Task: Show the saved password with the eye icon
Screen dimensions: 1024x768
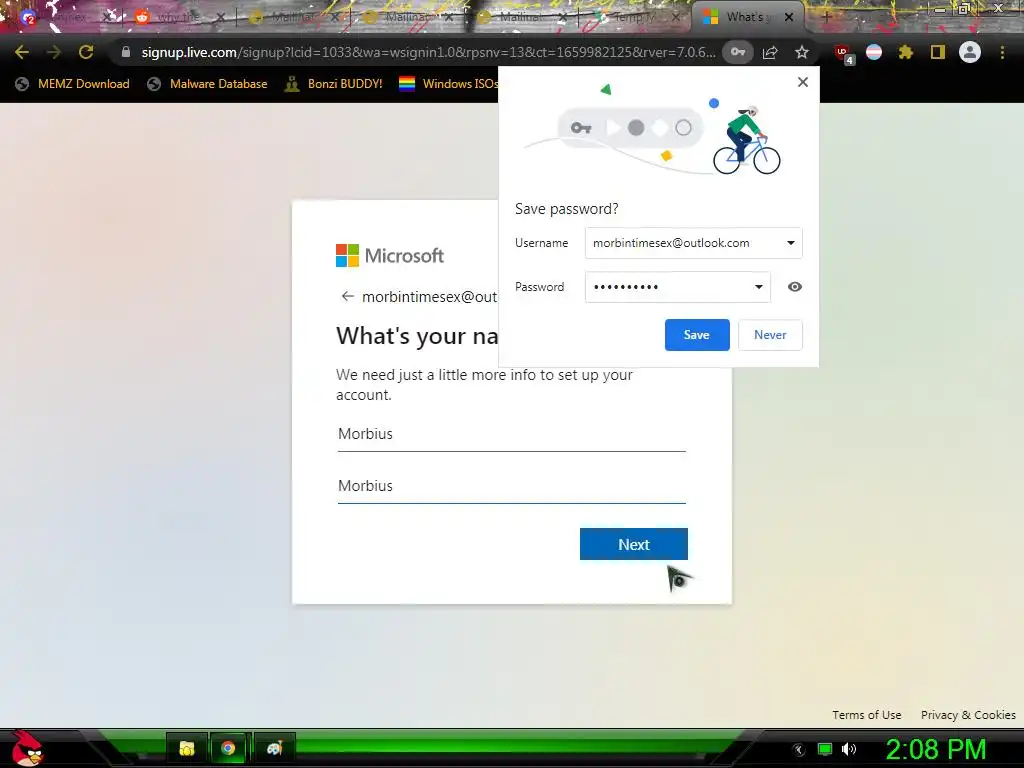Action: (x=795, y=287)
